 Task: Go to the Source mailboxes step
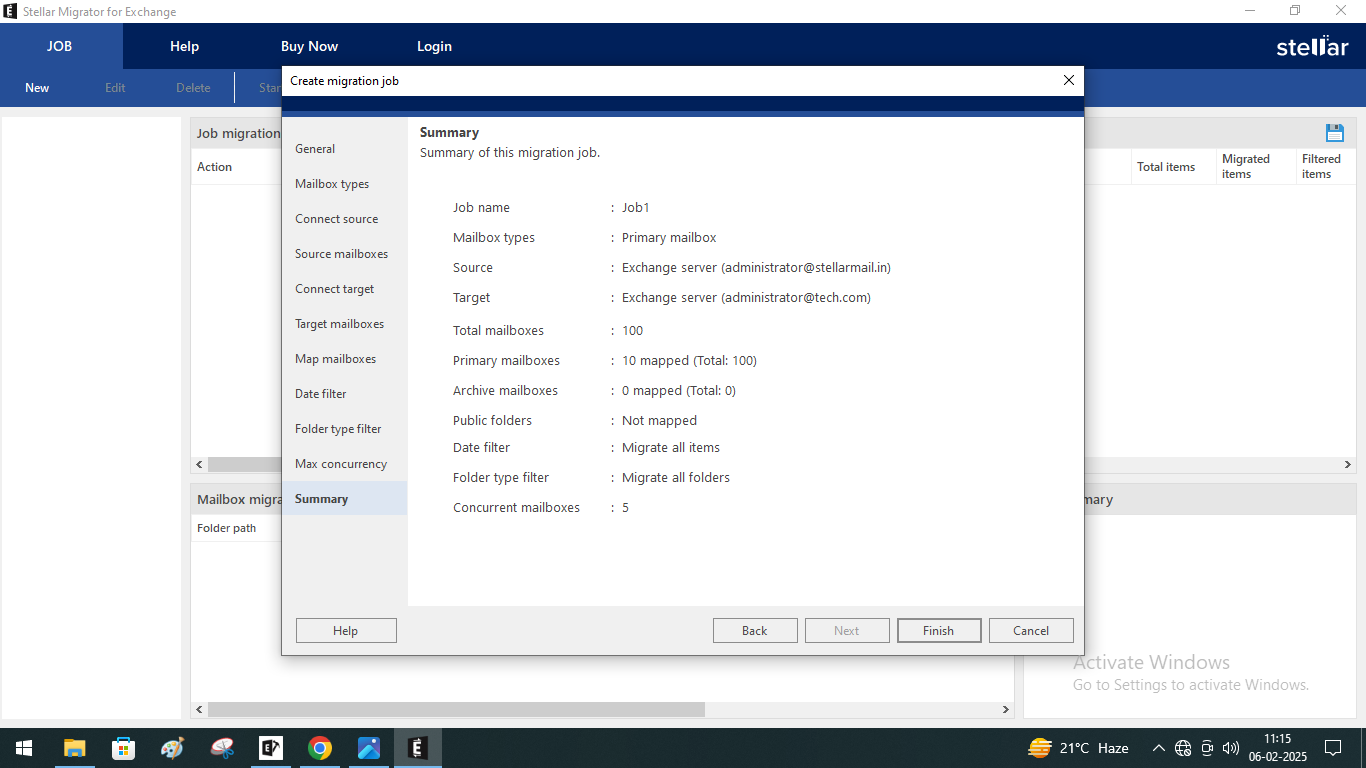click(341, 254)
